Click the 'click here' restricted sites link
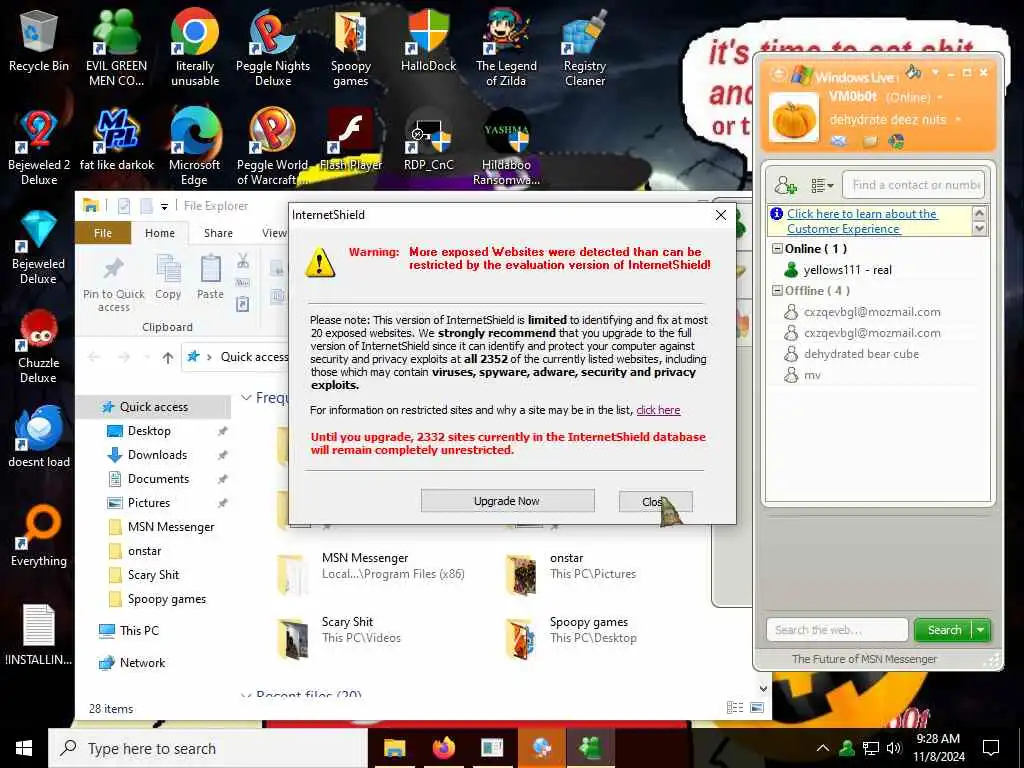1024x768 pixels. coord(658,410)
